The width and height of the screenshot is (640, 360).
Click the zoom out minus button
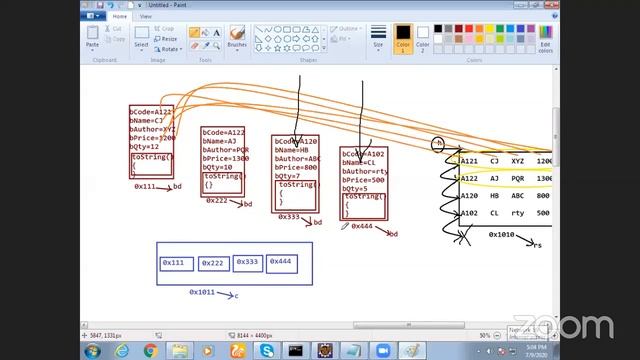tap(497, 336)
